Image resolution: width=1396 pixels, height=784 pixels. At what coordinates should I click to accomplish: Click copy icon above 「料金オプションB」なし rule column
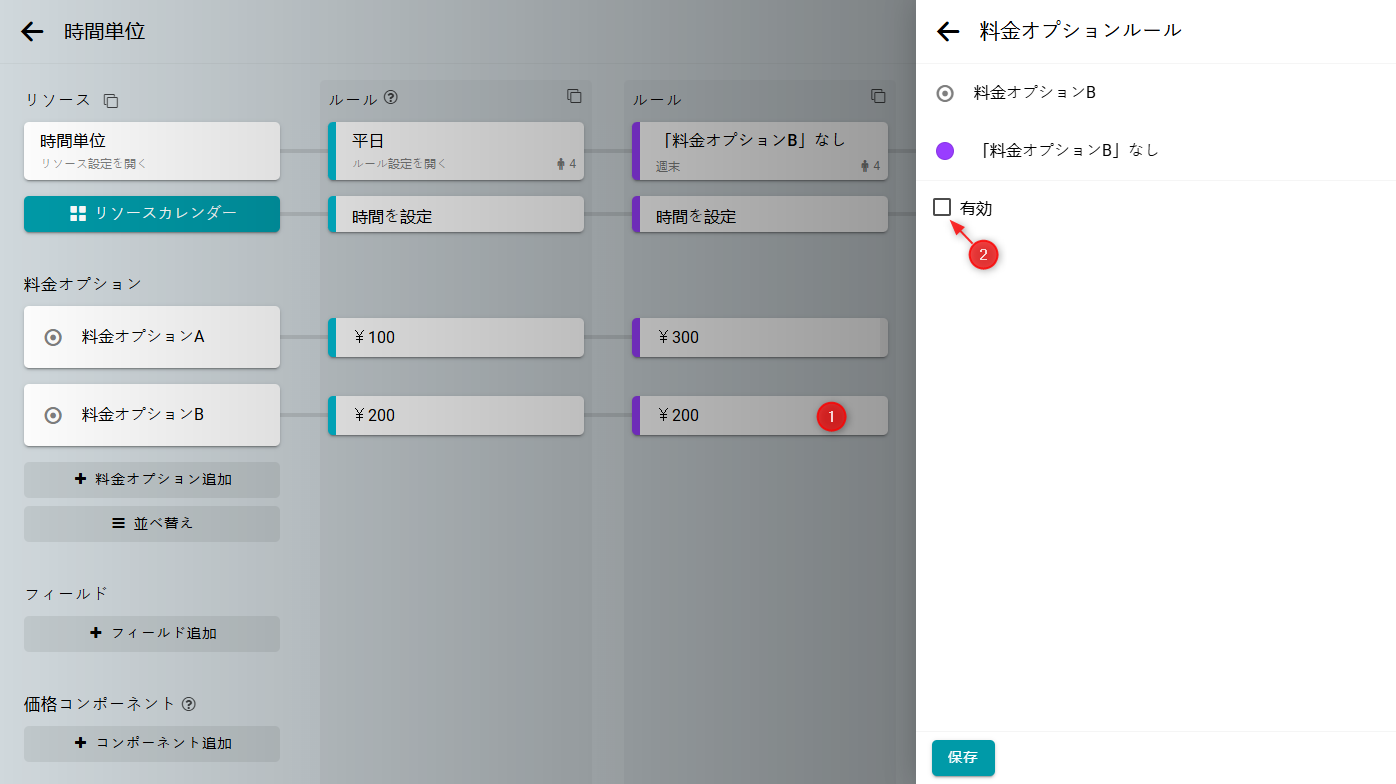(878, 96)
